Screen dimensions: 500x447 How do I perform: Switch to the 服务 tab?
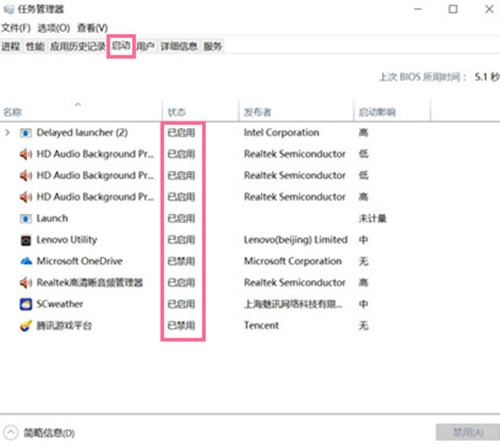pos(213,46)
